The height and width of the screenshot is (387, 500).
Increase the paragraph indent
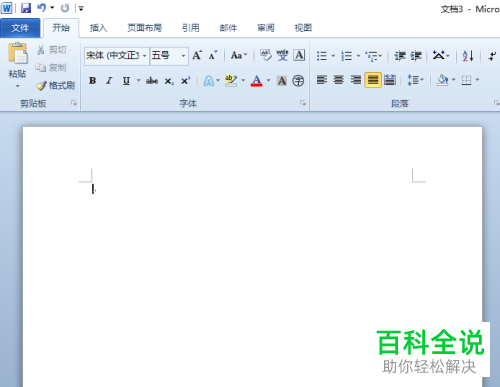[x=416, y=56]
